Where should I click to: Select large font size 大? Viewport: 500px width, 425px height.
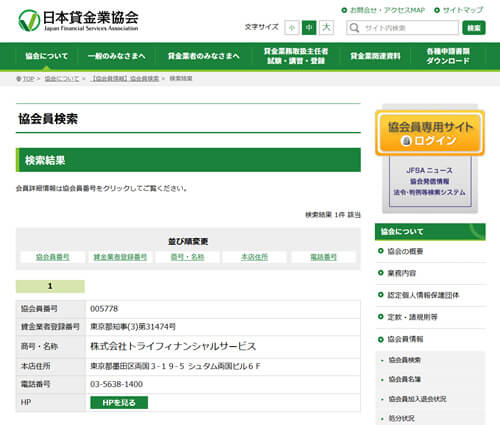click(326, 28)
